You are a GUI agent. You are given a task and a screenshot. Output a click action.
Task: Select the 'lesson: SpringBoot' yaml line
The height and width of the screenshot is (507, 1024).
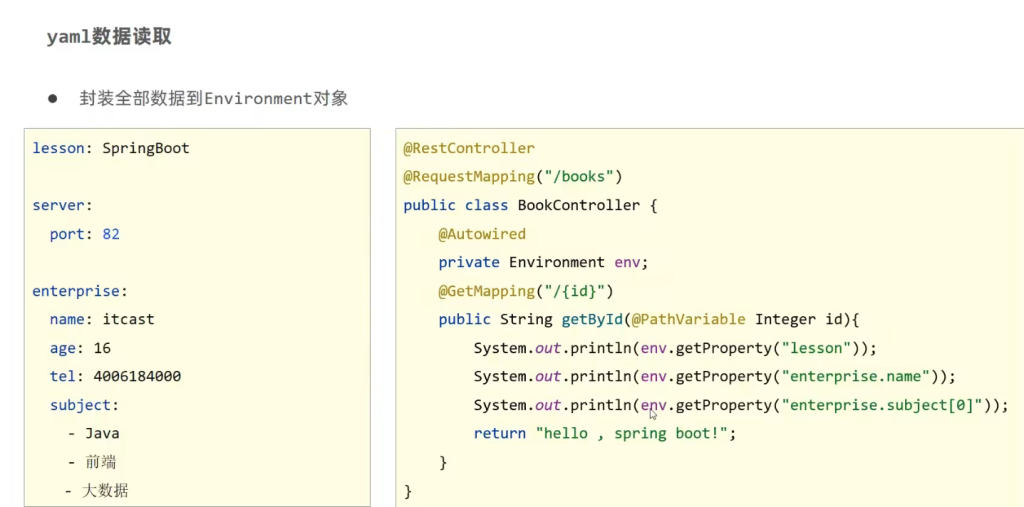click(110, 148)
